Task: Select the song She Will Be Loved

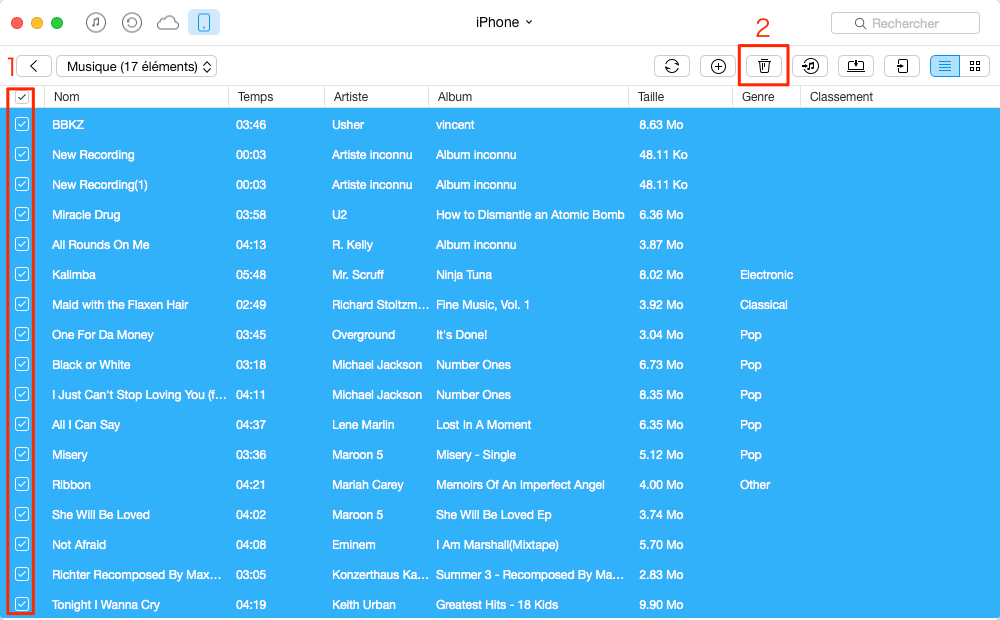Action: pos(101,515)
